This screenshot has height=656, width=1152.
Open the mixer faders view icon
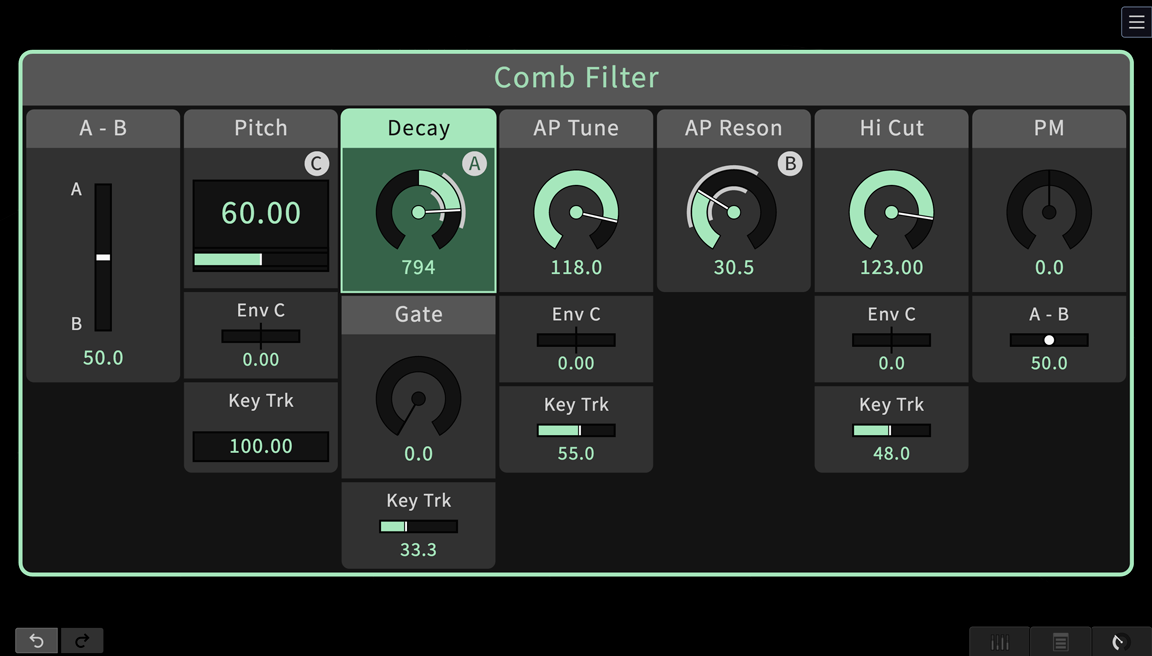pos(1000,642)
